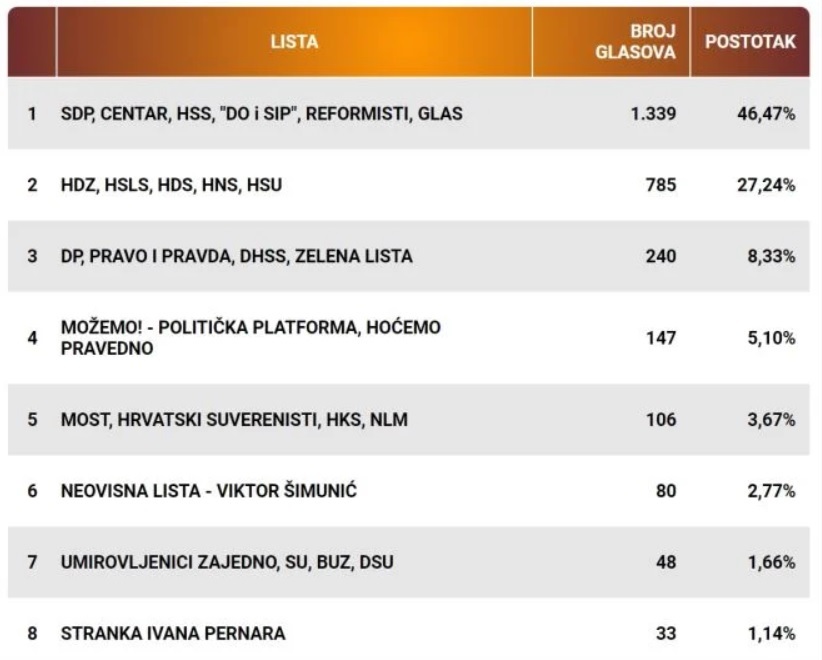Viewport: 822px width, 660px height.
Task: Select the percentage 2,77%
Action: [771, 491]
